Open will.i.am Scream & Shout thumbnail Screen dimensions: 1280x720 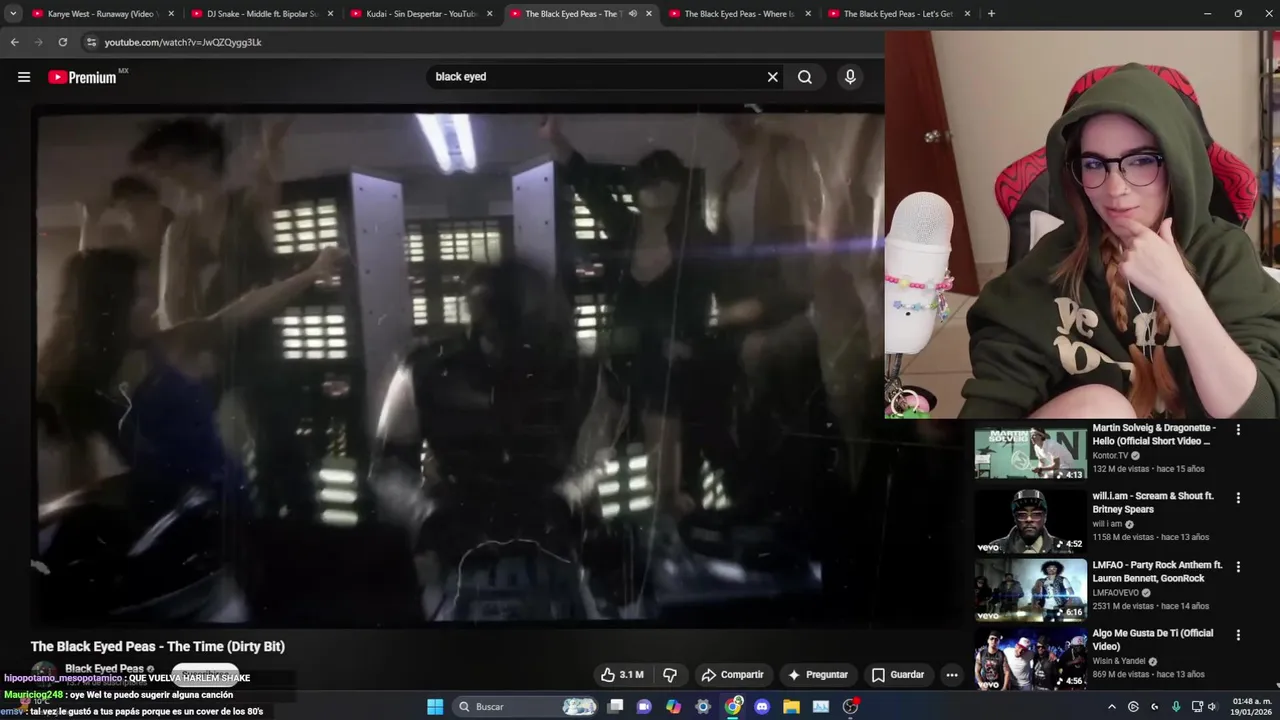coord(1030,521)
